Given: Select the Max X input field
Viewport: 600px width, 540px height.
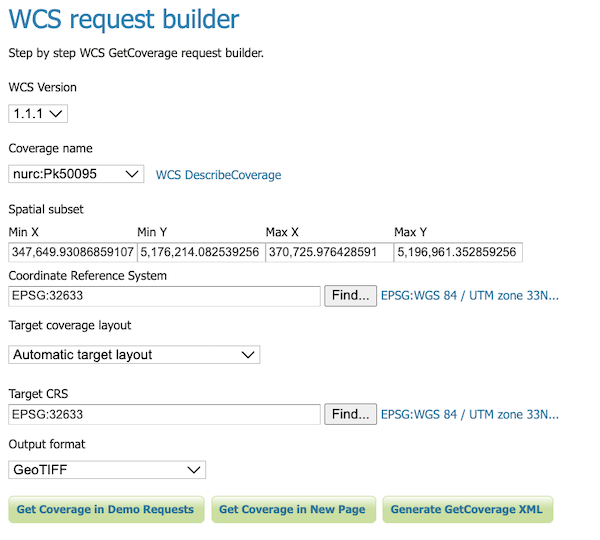Looking at the screenshot, I should click(328, 252).
